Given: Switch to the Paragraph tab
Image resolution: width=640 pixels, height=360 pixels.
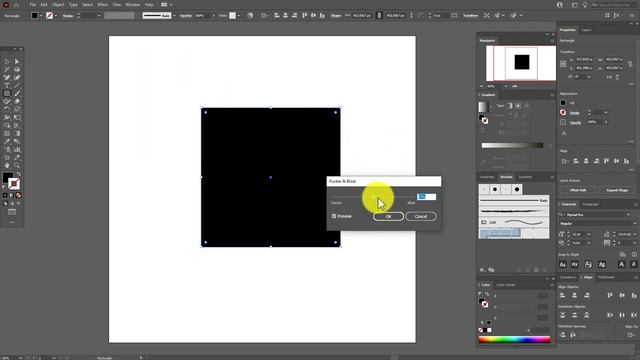Looking at the screenshot, I should (590, 204).
